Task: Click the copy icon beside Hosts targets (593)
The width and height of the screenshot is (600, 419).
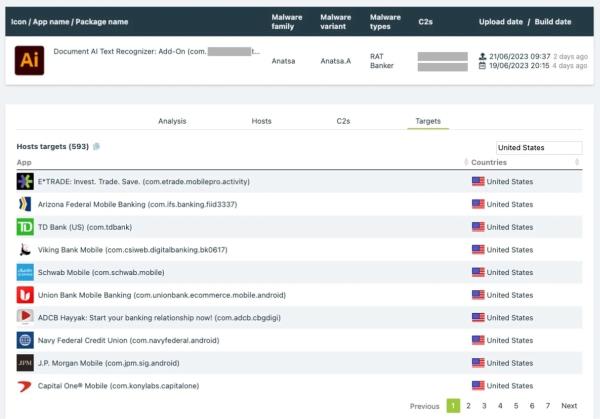Action: pos(96,147)
